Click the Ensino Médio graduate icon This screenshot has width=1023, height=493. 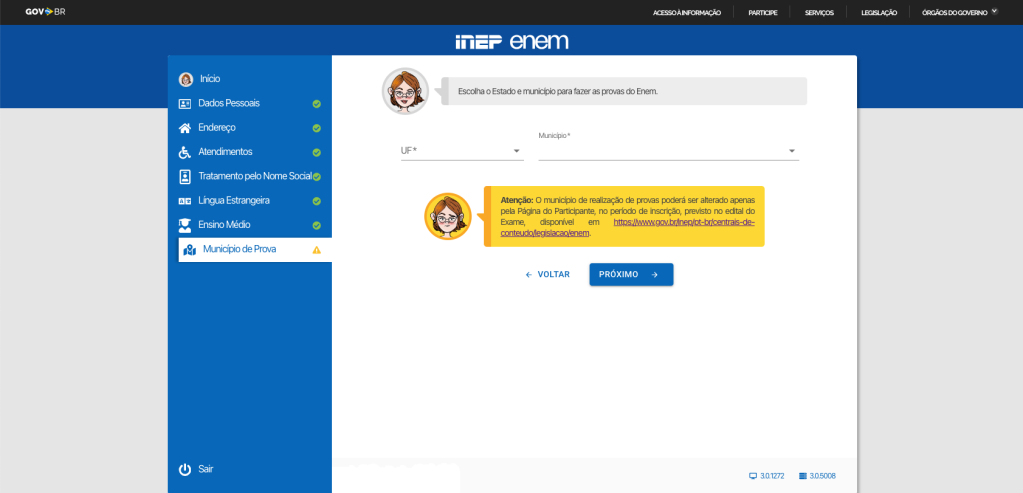[185, 225]
